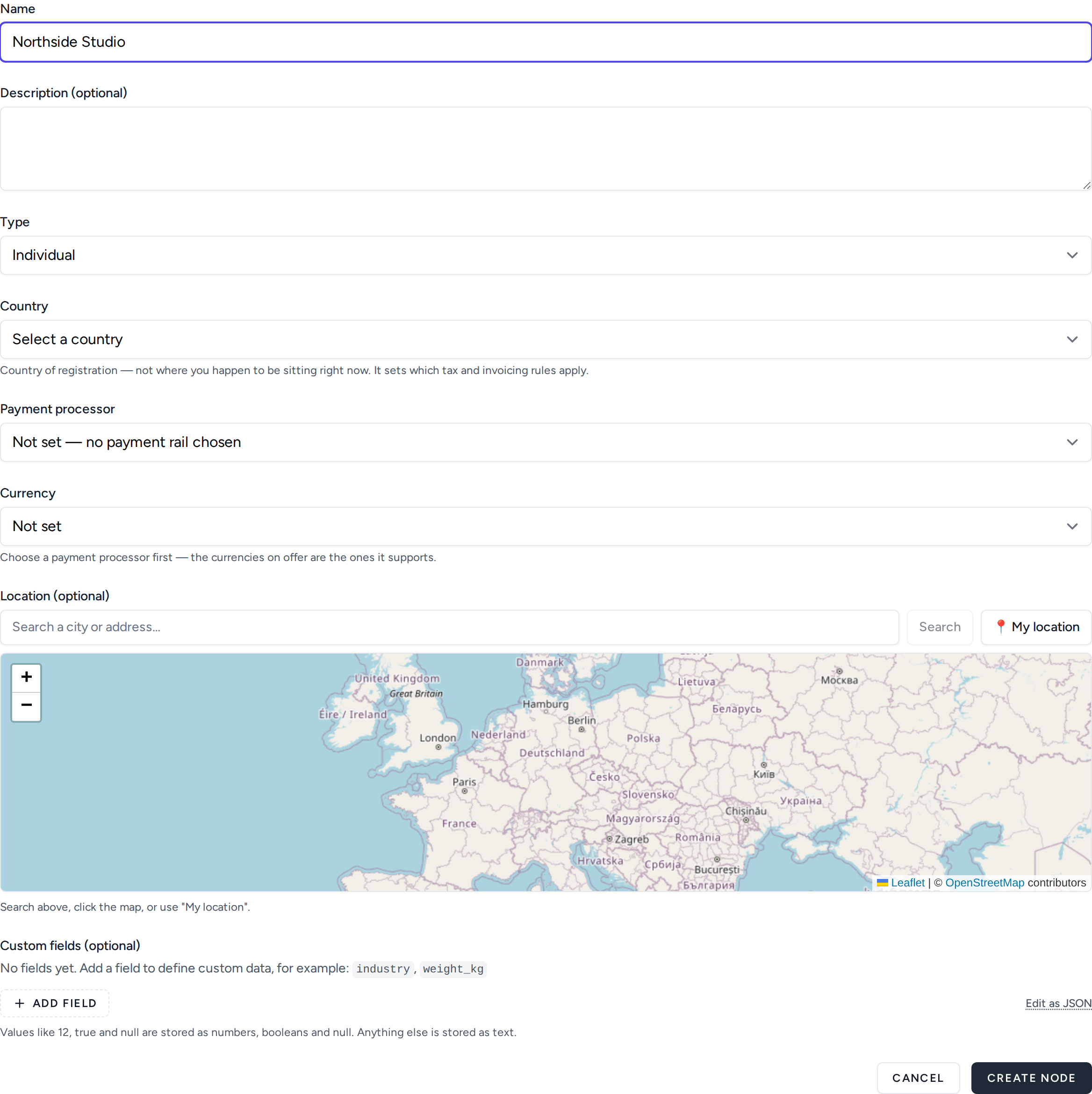The image size is (1092, 1094).
Task: Click Berlin on the map
Action: pos(582,720)
